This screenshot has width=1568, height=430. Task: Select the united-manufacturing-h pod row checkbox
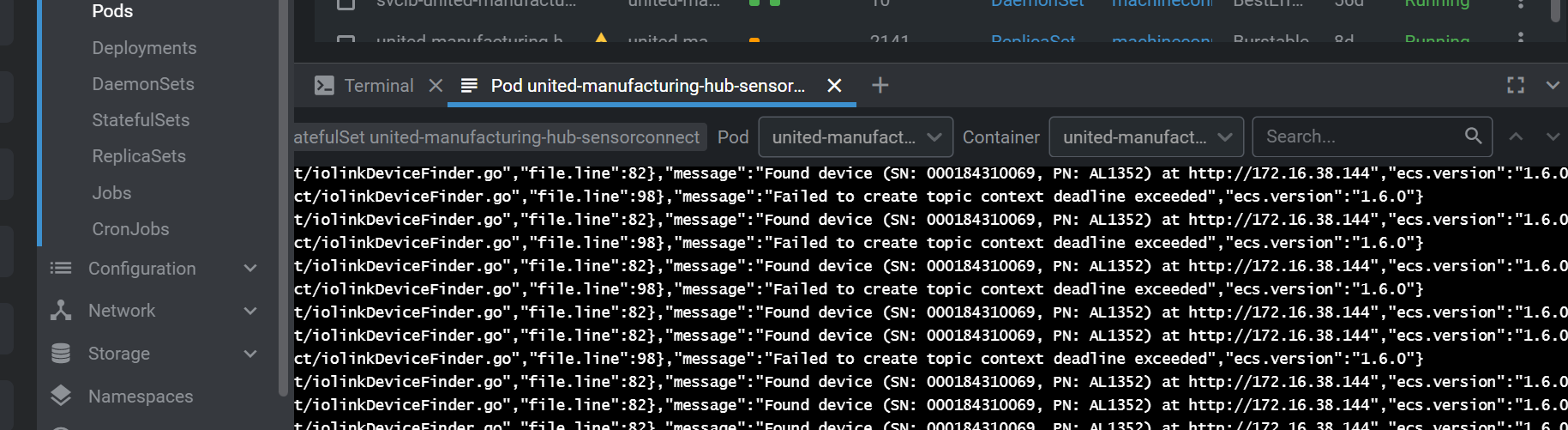click(346, 39)
